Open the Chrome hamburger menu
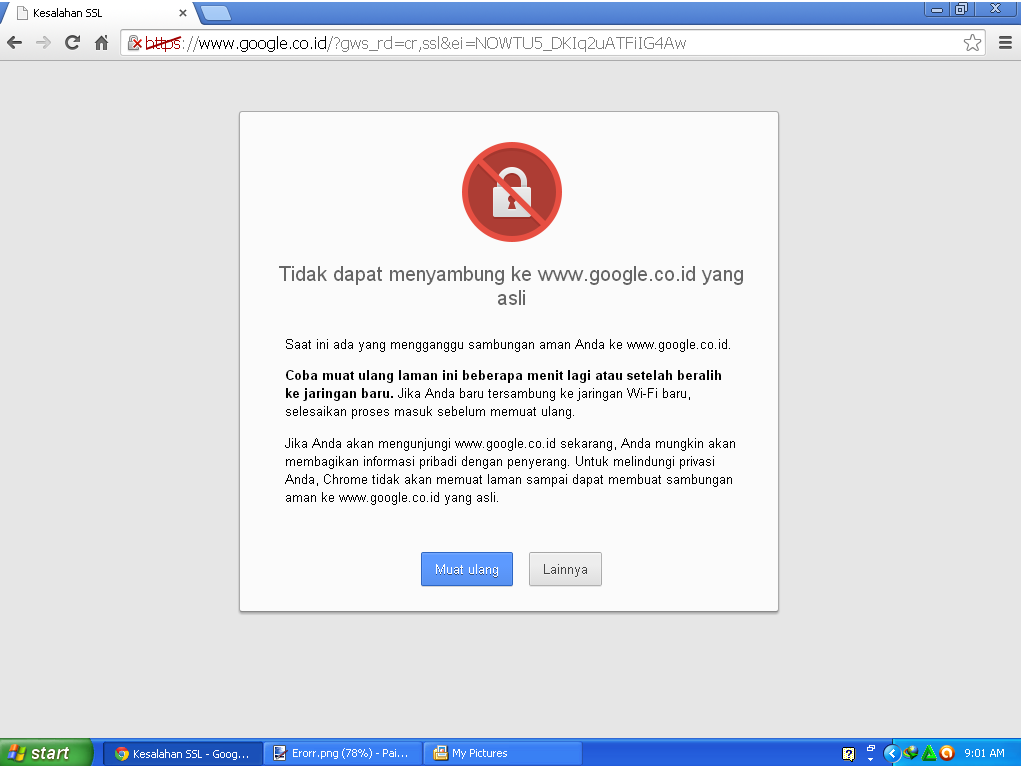The height and width of the screenshot is (766, 1021). coord(1005,43)
